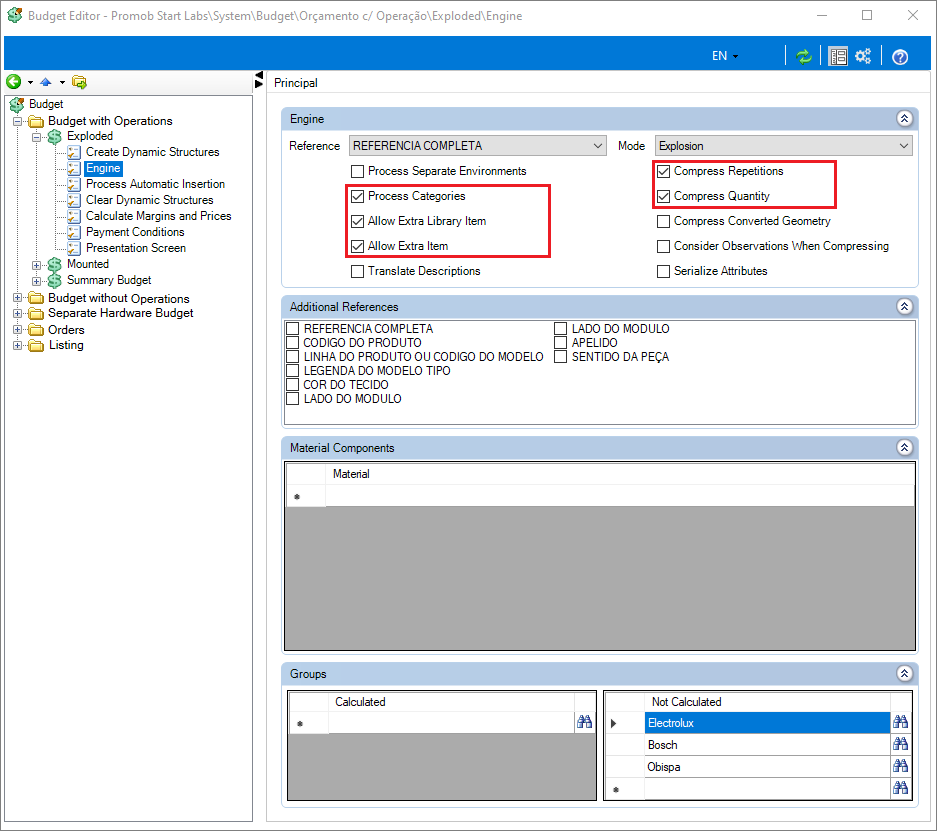
Task: Click the green refresh arrows icon
Action: click(804, 56)
